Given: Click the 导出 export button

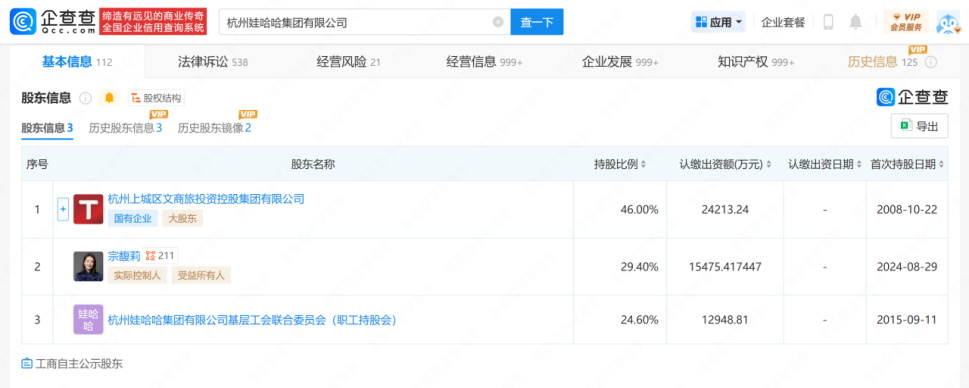Looking at the screenshot, I should point(919,126).
